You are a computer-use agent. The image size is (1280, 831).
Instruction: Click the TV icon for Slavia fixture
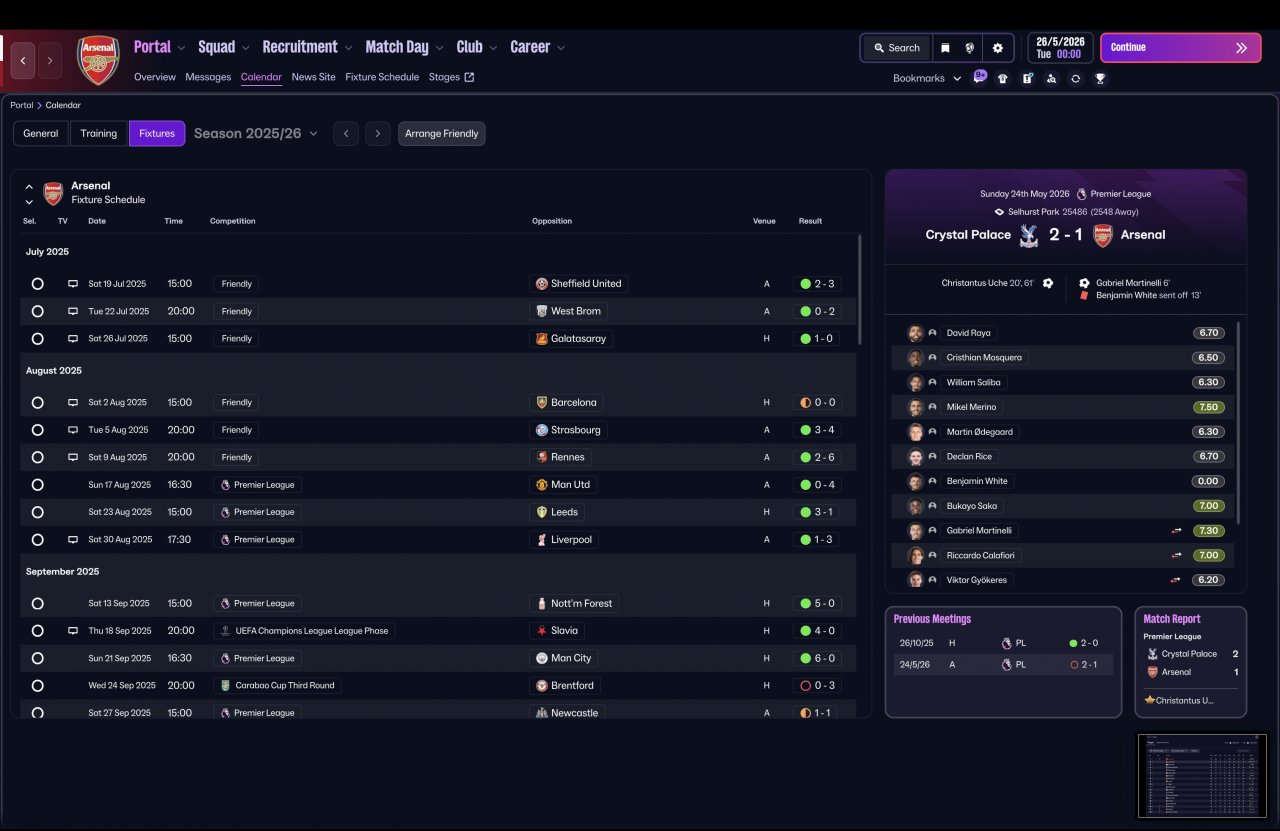pos(73,631)
